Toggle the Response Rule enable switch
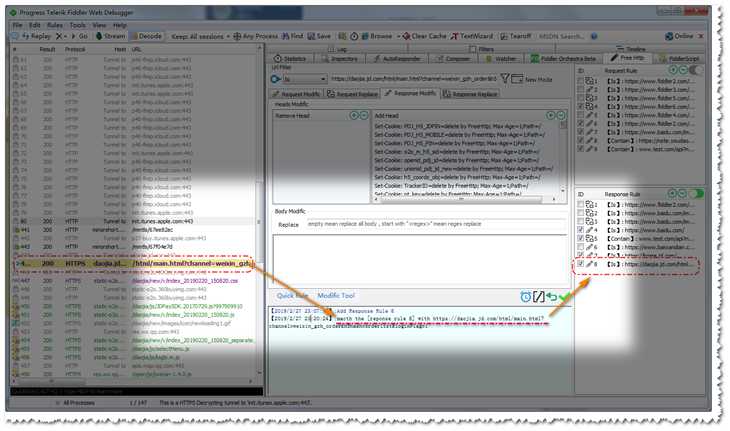 pos(696,194)
